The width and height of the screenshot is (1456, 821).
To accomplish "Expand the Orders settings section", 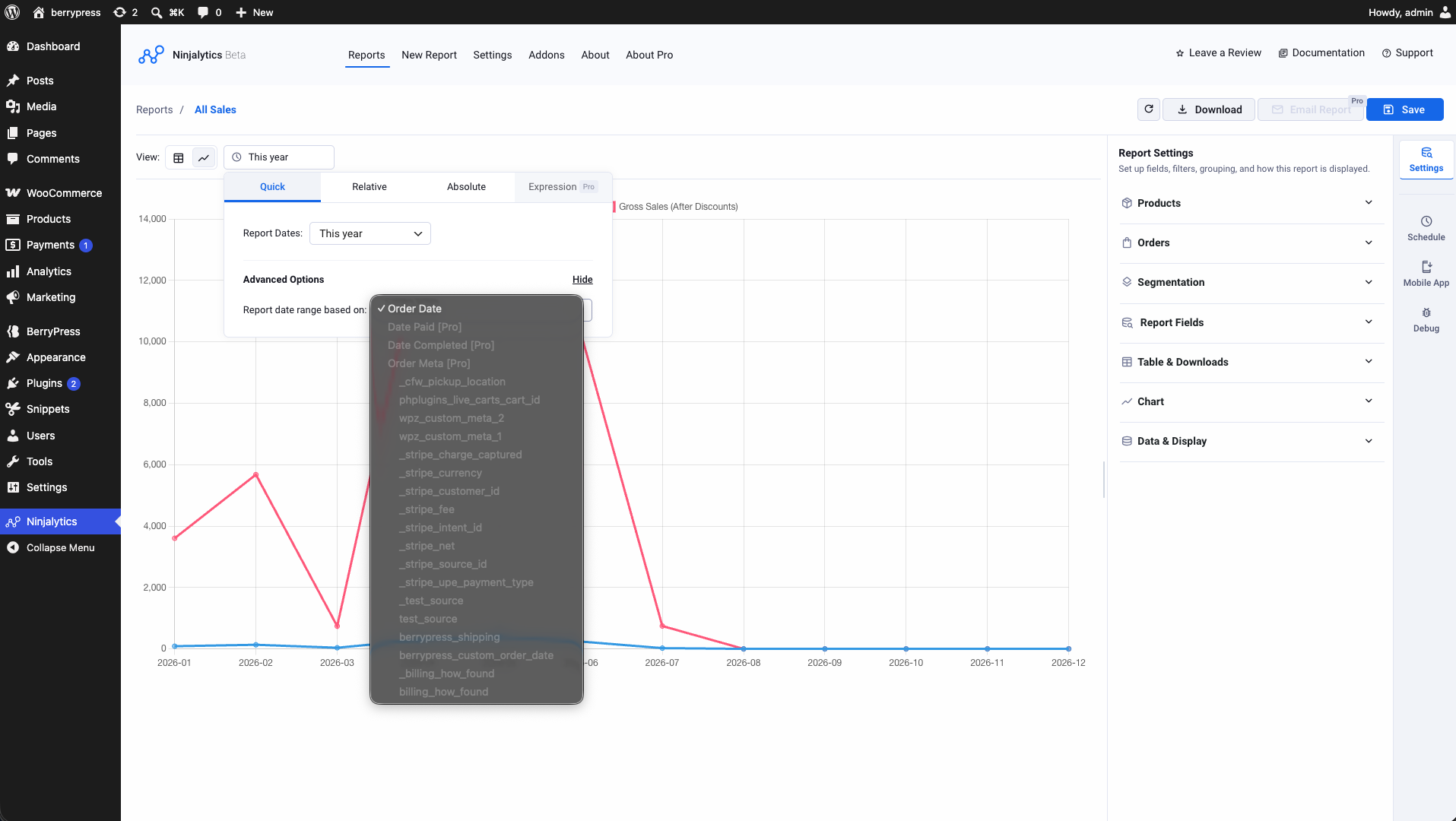I will click(x=1251, y=242).
